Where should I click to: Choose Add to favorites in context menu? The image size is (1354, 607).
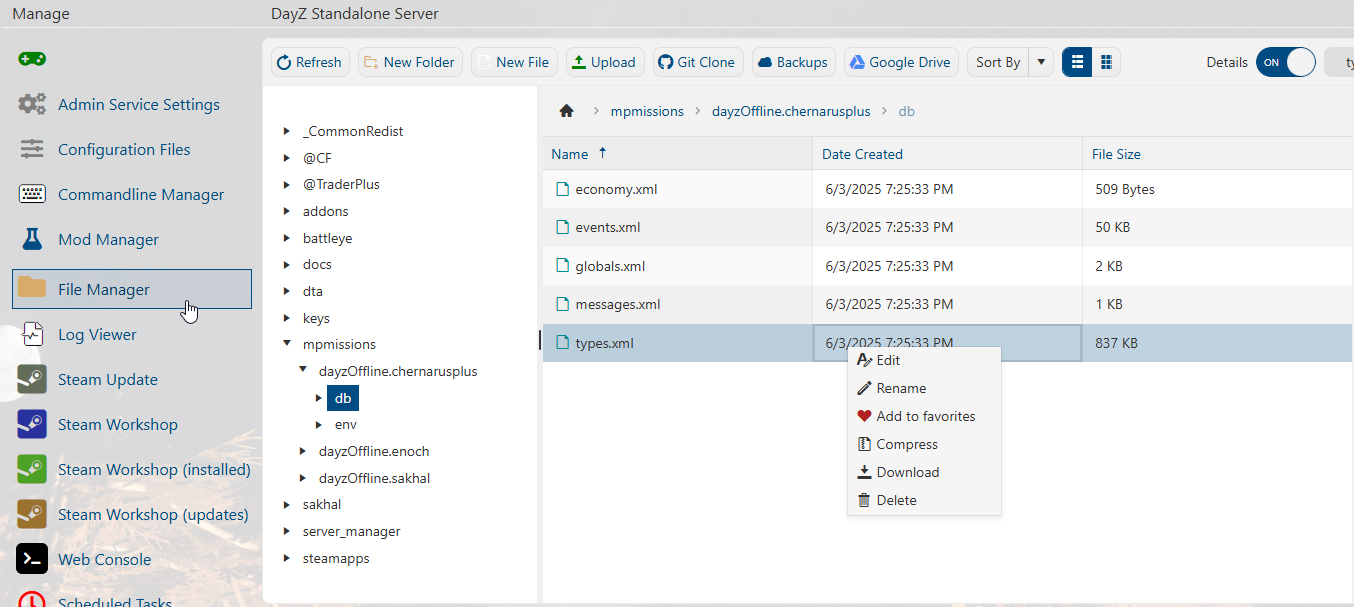pos(924,416)
